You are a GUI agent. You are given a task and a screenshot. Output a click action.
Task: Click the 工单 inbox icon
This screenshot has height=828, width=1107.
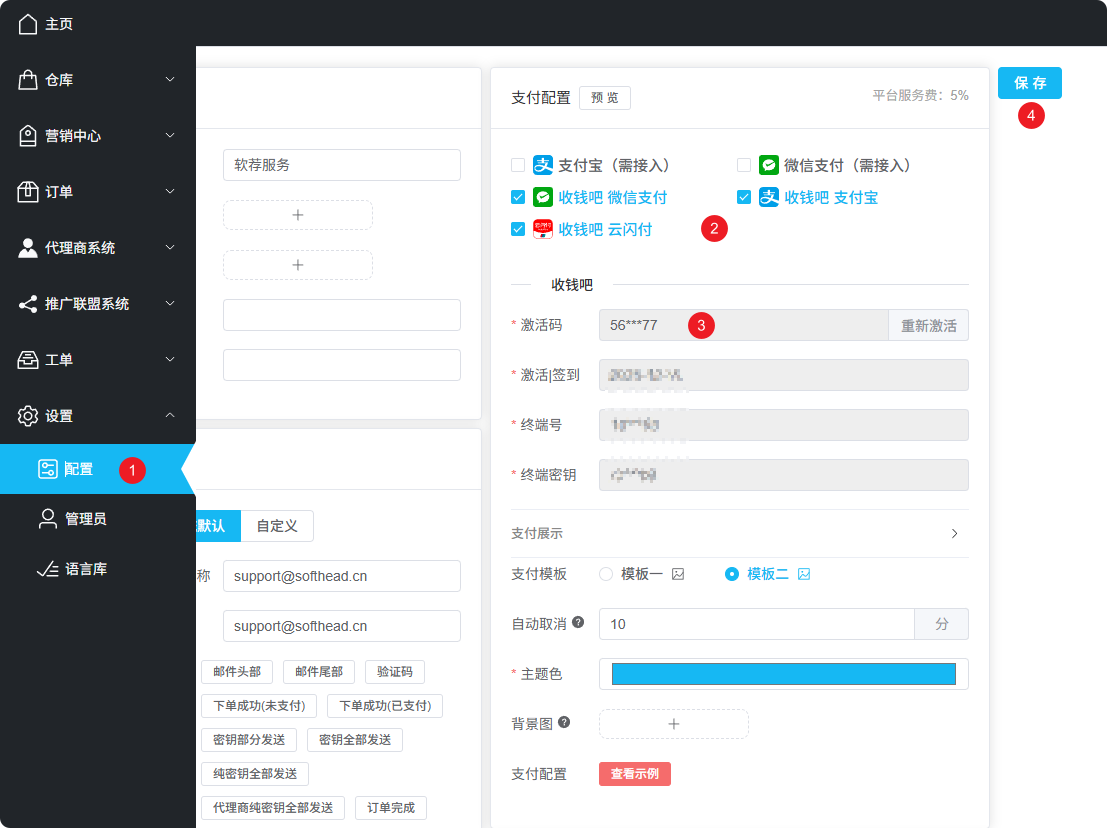click(28, 360)
